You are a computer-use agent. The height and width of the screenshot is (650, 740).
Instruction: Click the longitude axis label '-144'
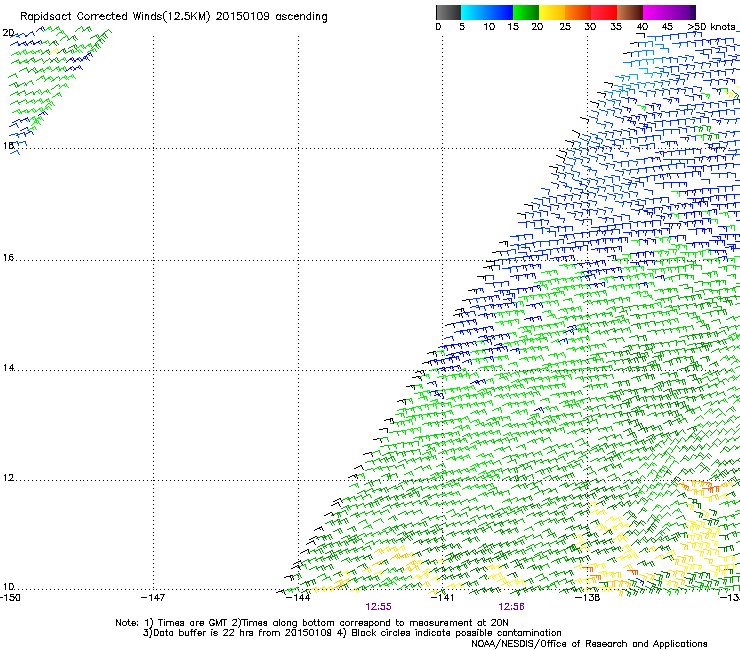tap(298, 598)
